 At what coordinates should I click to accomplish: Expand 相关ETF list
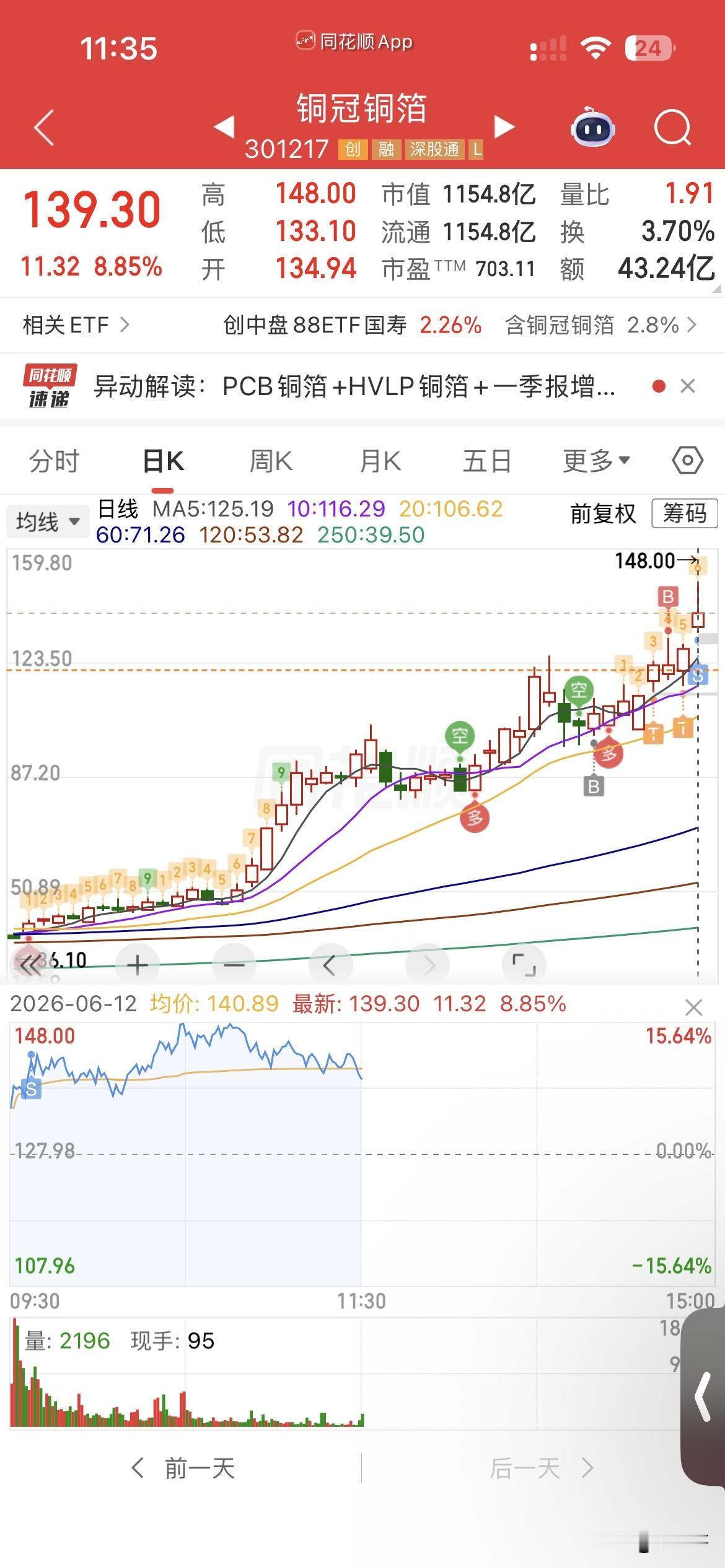point(76,324)
